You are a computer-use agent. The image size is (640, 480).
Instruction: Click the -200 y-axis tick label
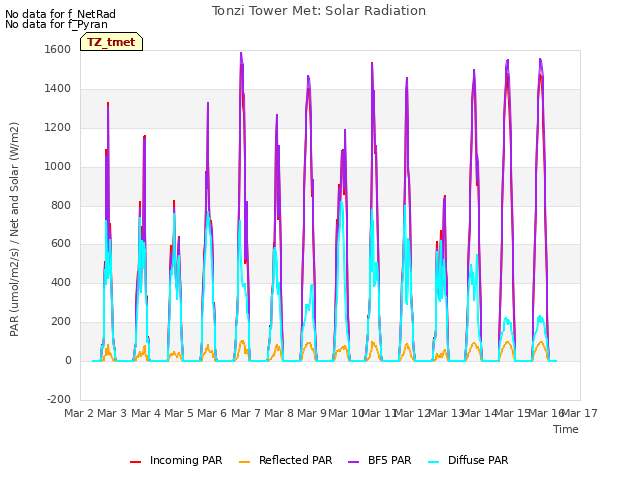59,399
